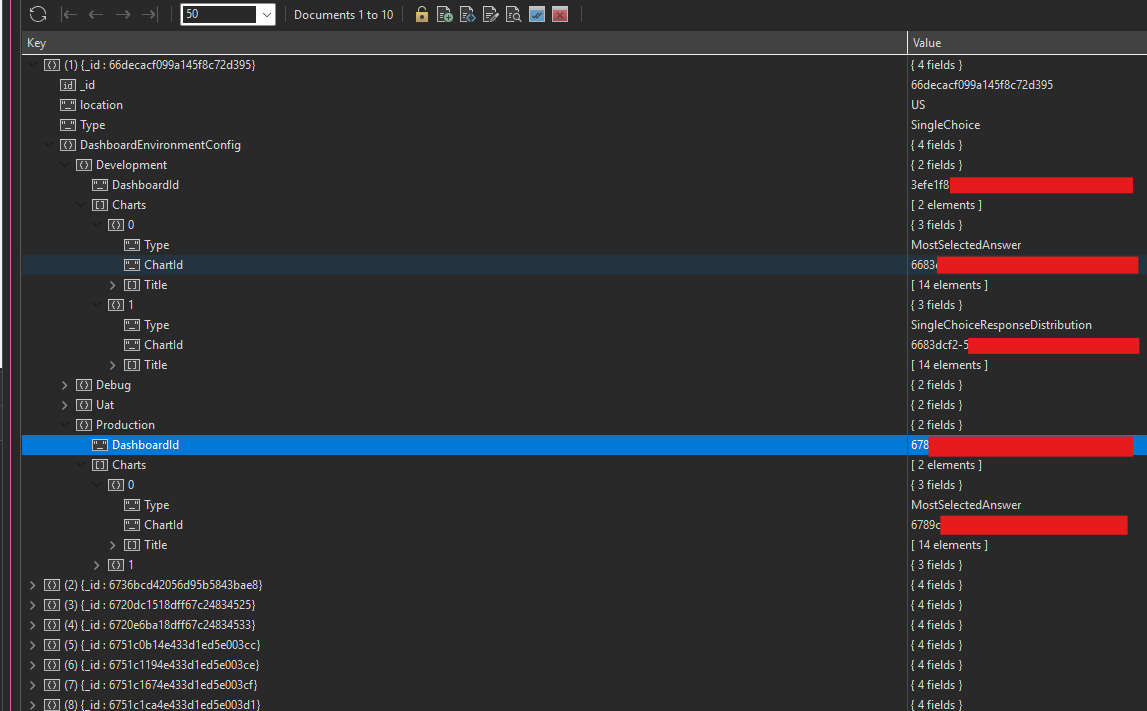
Task: Click the blue double-checkmark toolbar icon
Action: (x=537, y=14)
